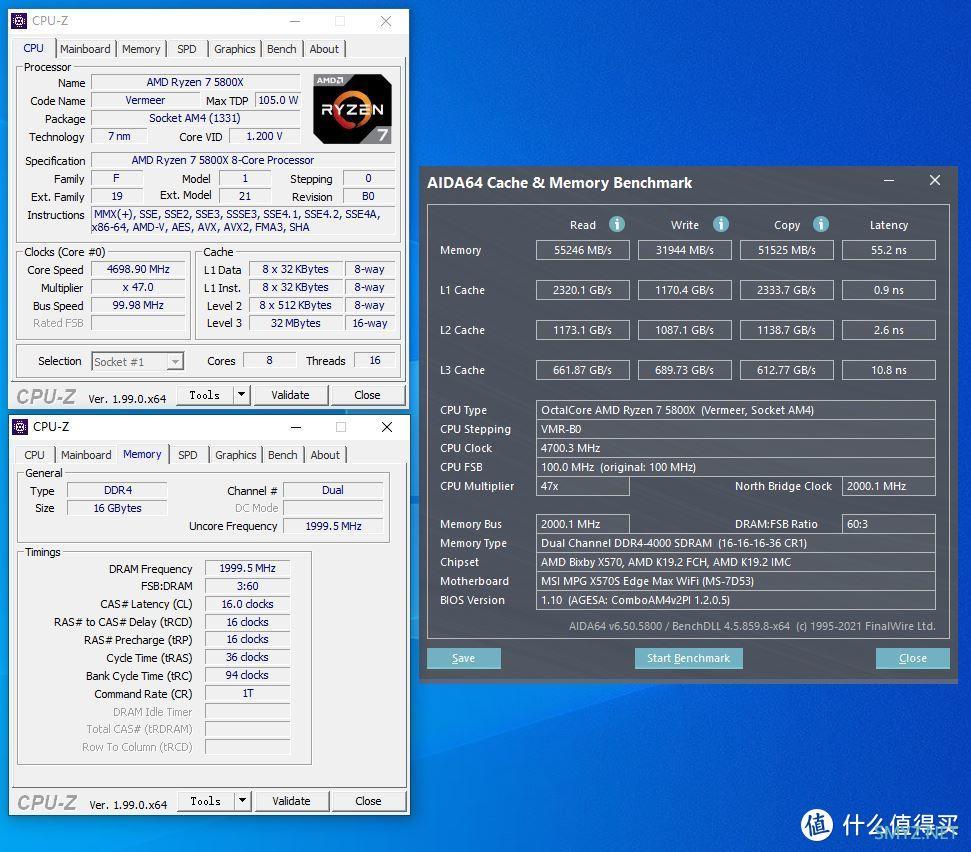The height and width of the screenshot is (852, 971).
Task: Select SPD tab in bottom CPU-Z window
Action: tap(188, 455)
